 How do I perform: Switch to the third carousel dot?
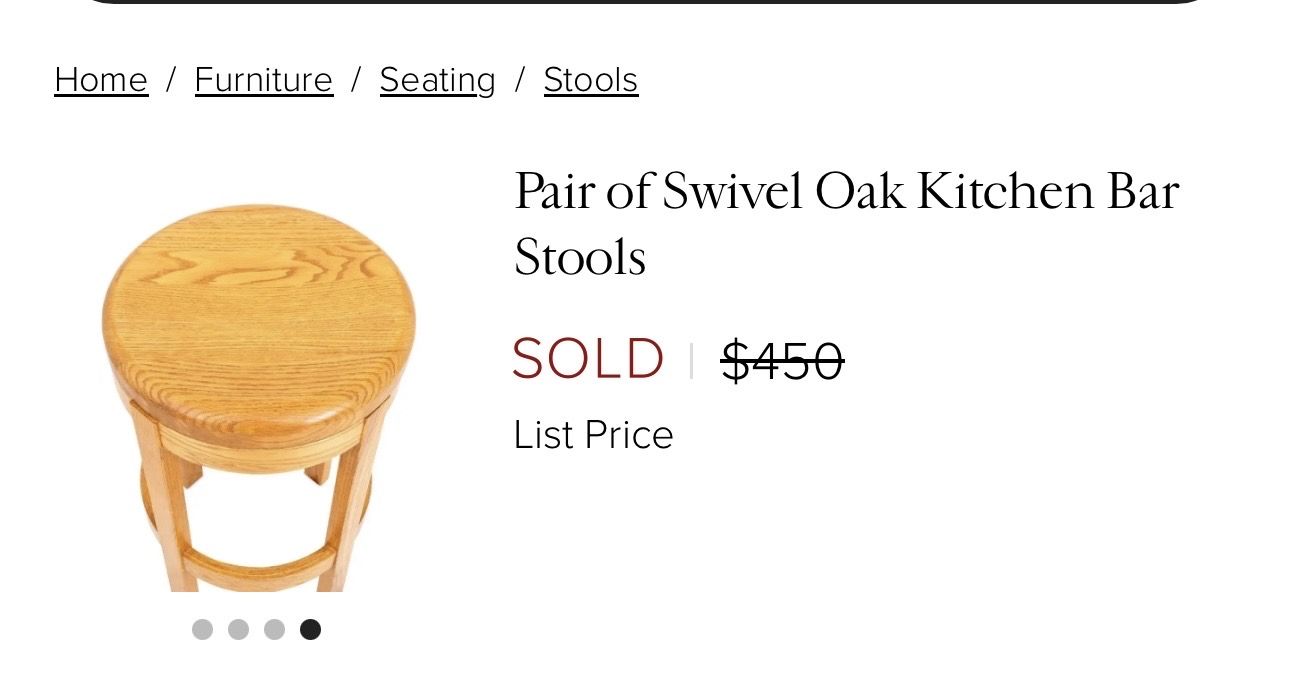click(274, 629)
